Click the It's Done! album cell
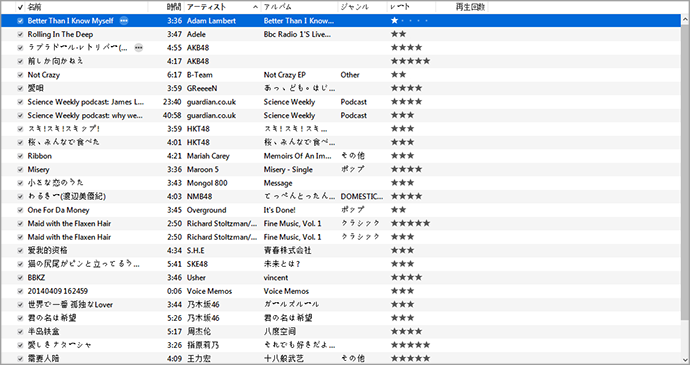690x365 pixels. coord(279,210)
